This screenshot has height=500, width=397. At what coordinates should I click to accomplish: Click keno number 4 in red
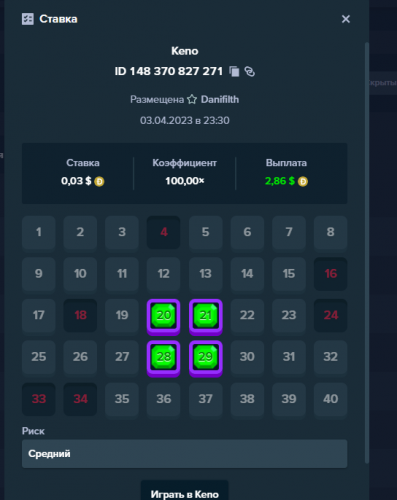pyautogui.click(x=164, y=232)
